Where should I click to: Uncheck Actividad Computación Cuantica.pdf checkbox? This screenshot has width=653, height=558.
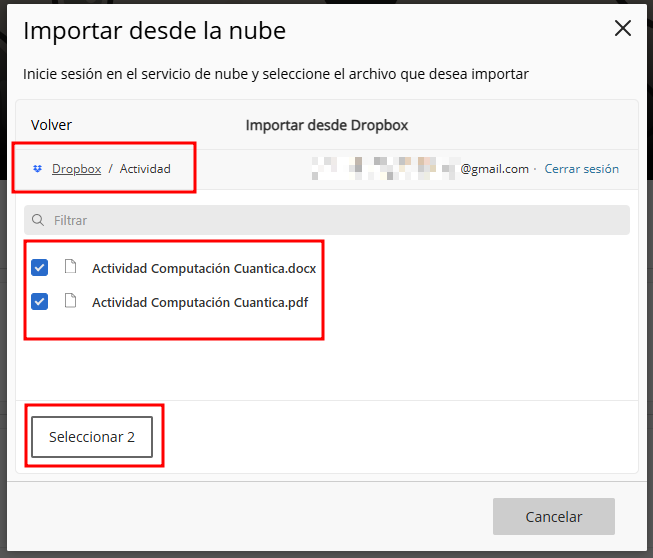coord(40,301)
